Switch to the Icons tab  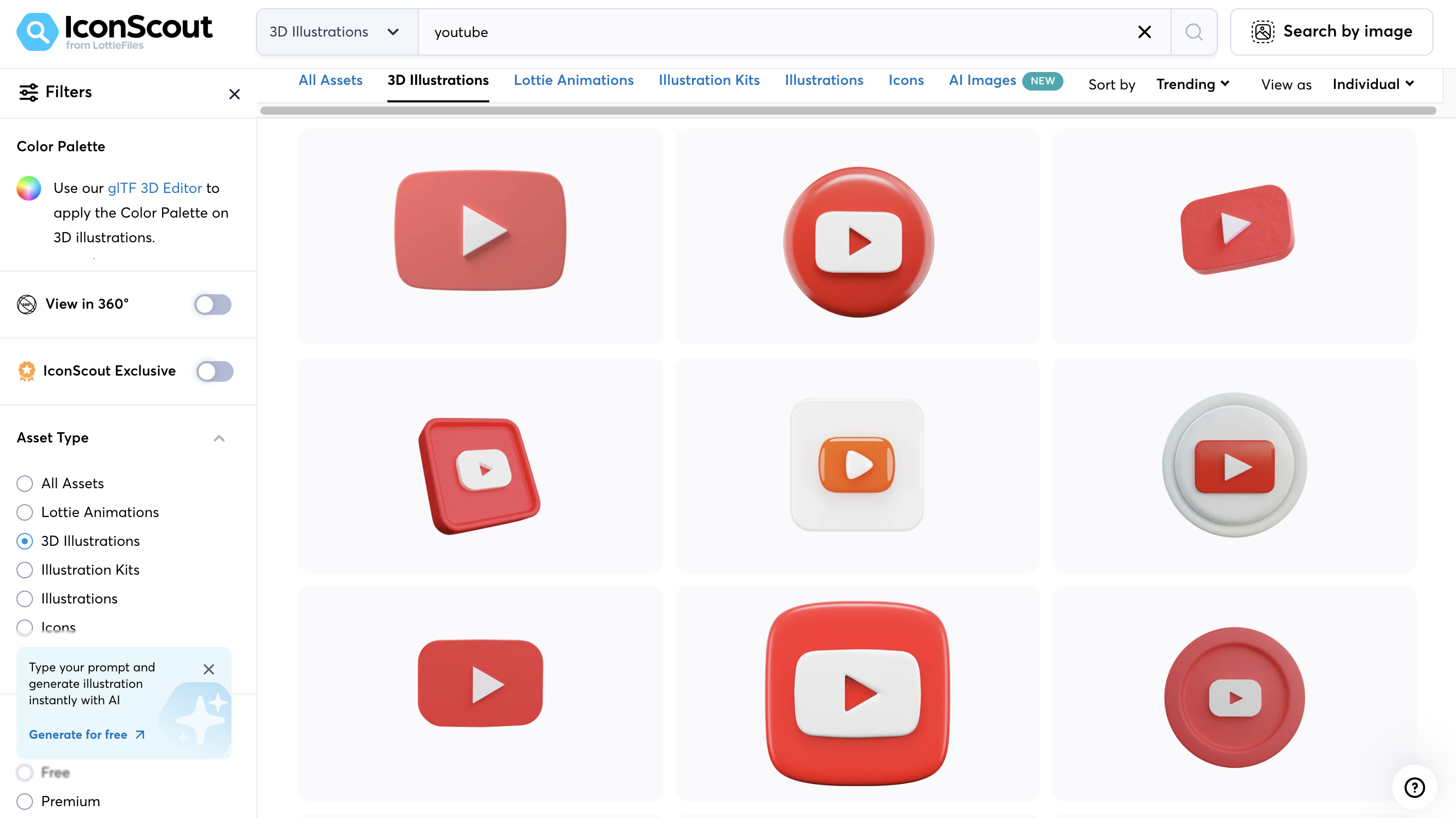905,80
